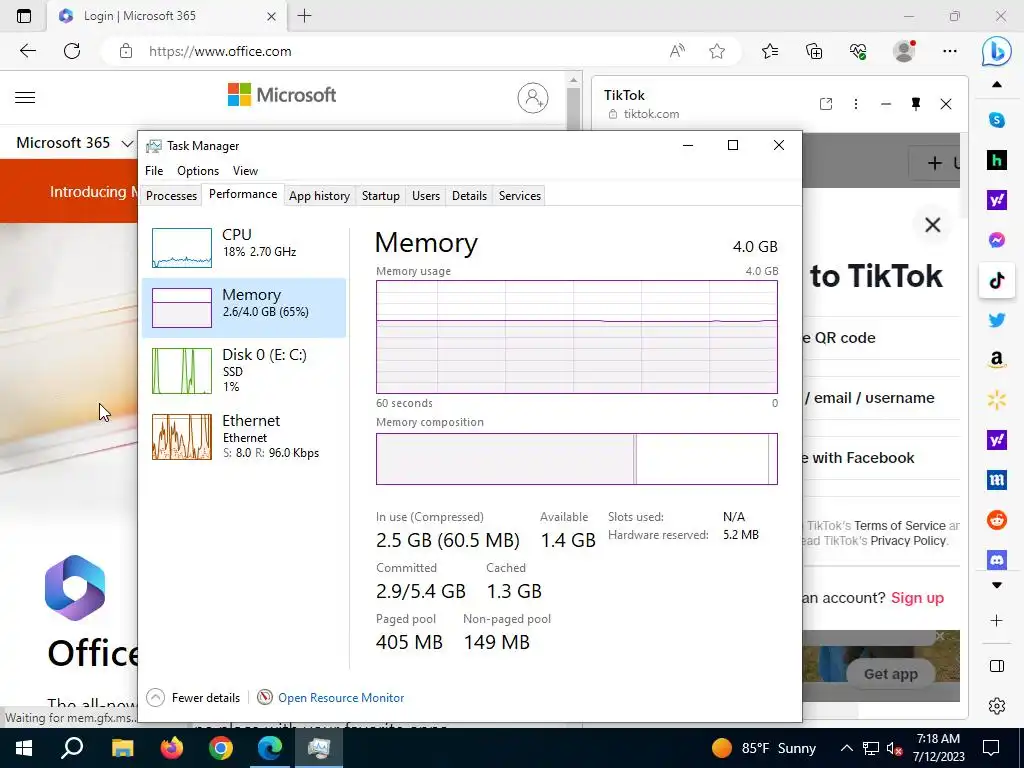Open the Edge Favorites list icon
This screenshot has width=1024, height=768.
click(770, 51)
